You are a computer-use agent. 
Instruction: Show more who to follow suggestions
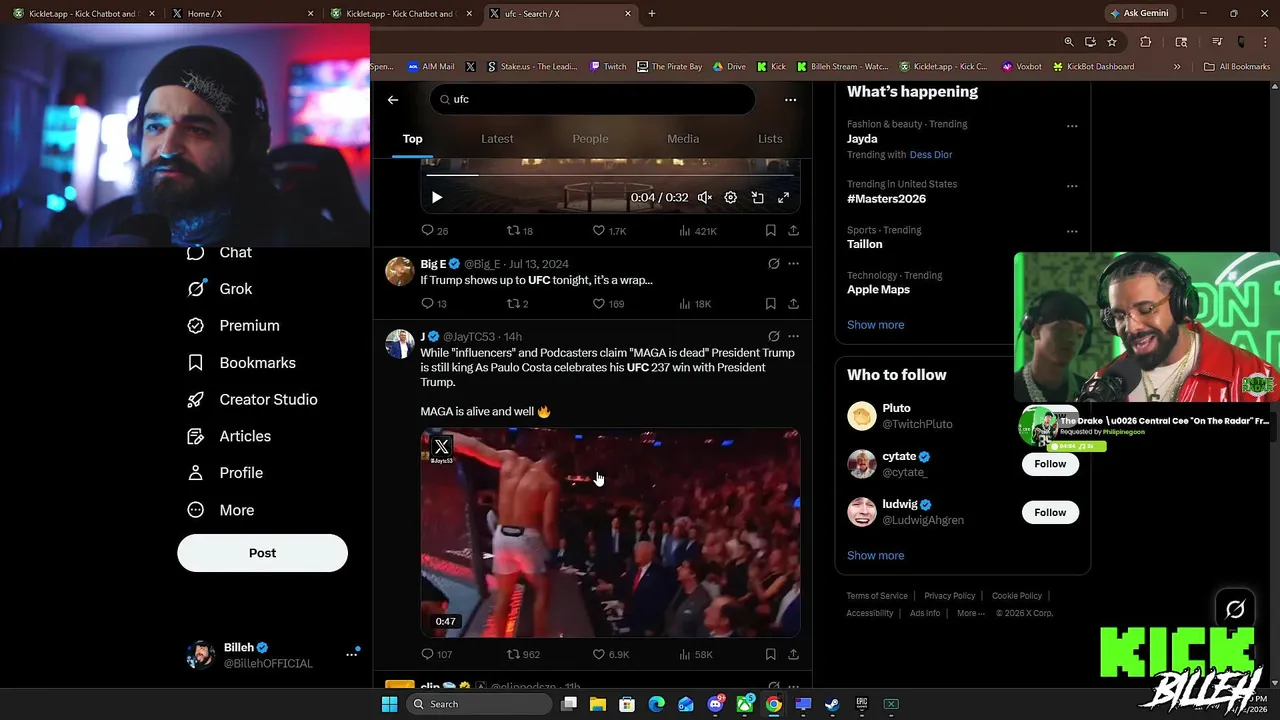pyautogui.click(x=875, y=556)
